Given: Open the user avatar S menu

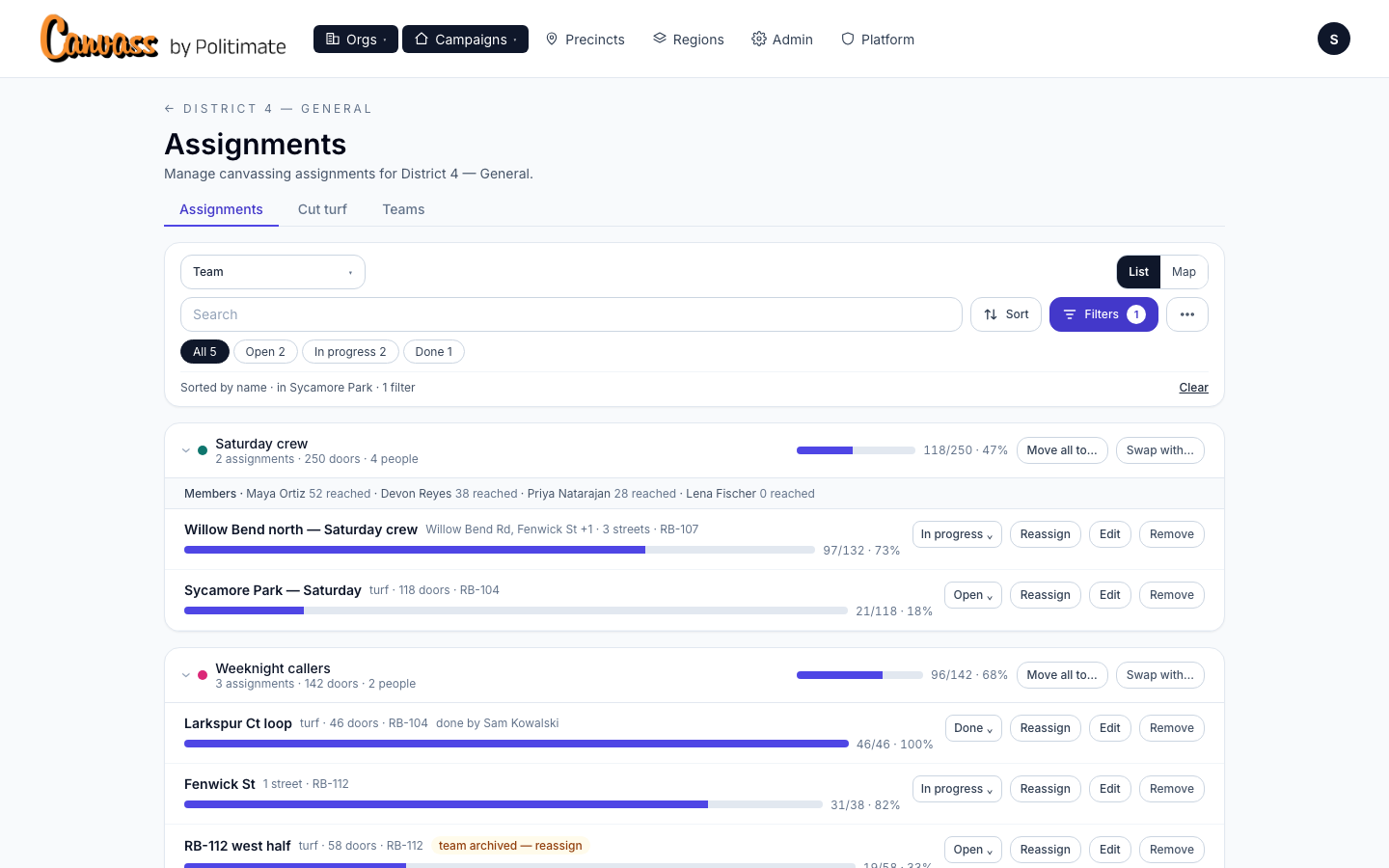Looking at the screenshot, I should [1334, 39].
